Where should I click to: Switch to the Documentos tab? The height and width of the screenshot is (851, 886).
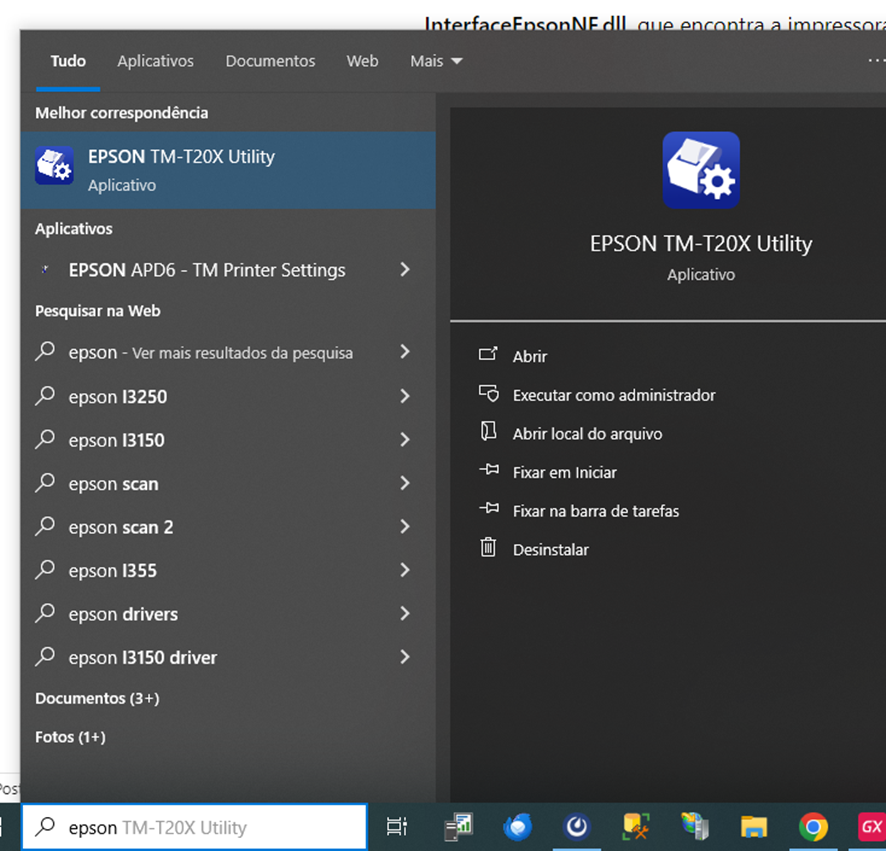click(x=270, y=61)
